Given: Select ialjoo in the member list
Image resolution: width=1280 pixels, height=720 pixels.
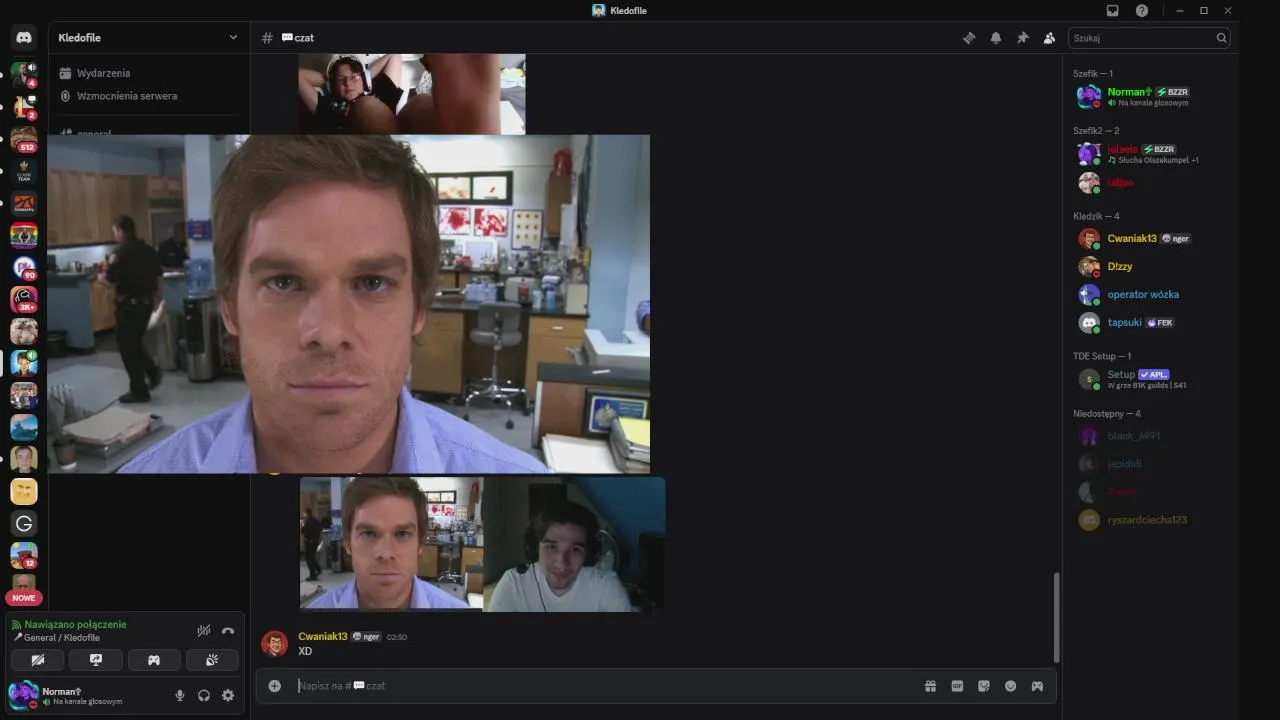Looking at the screenshot, I should (1150, 182).
